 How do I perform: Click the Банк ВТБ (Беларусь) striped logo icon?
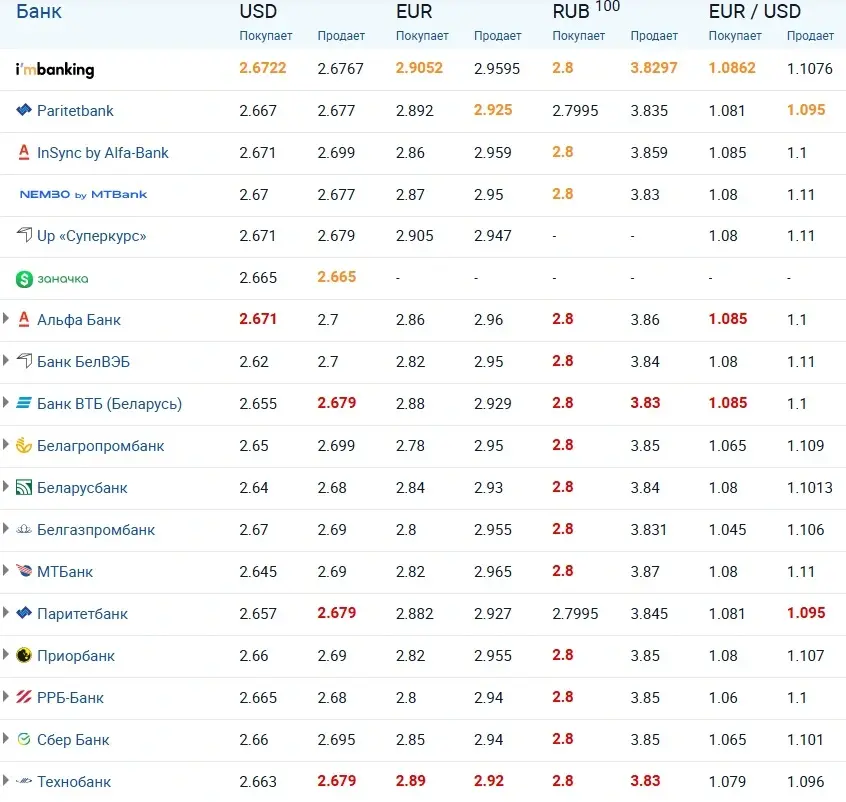(24, 403)
